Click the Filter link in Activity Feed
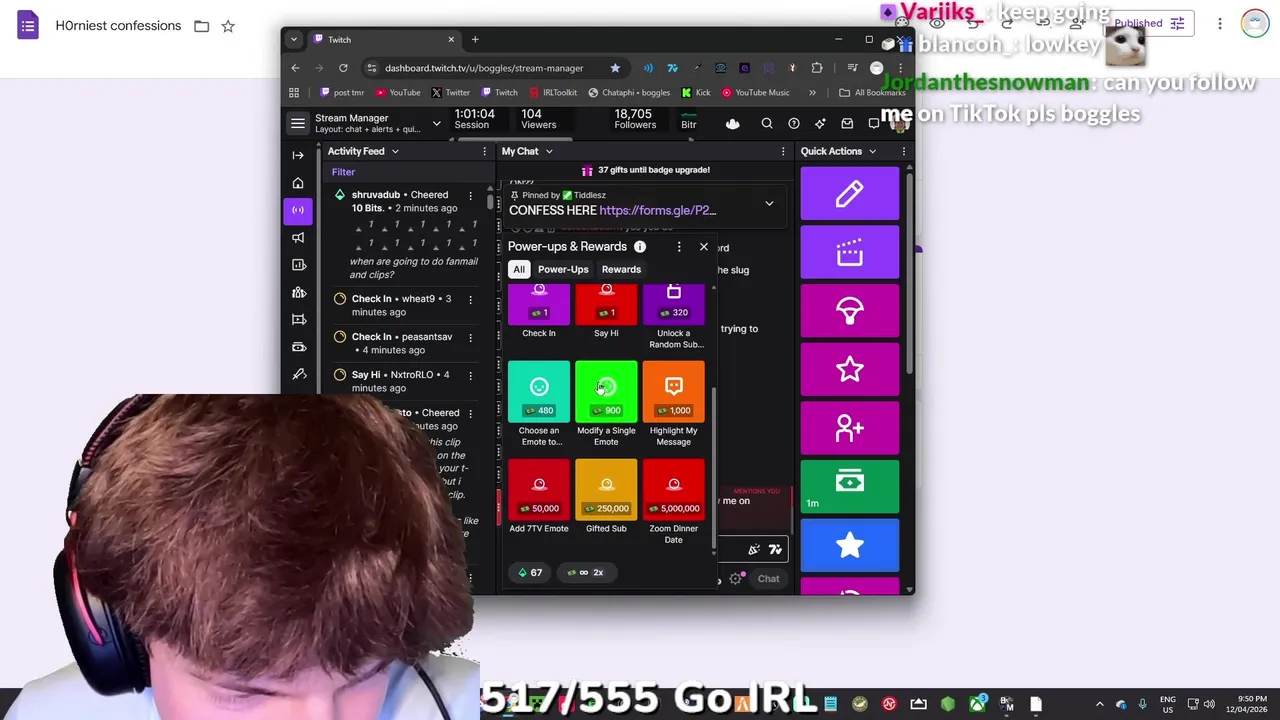Viewport: 1280px width, 720px height. [x=343, y=172]
